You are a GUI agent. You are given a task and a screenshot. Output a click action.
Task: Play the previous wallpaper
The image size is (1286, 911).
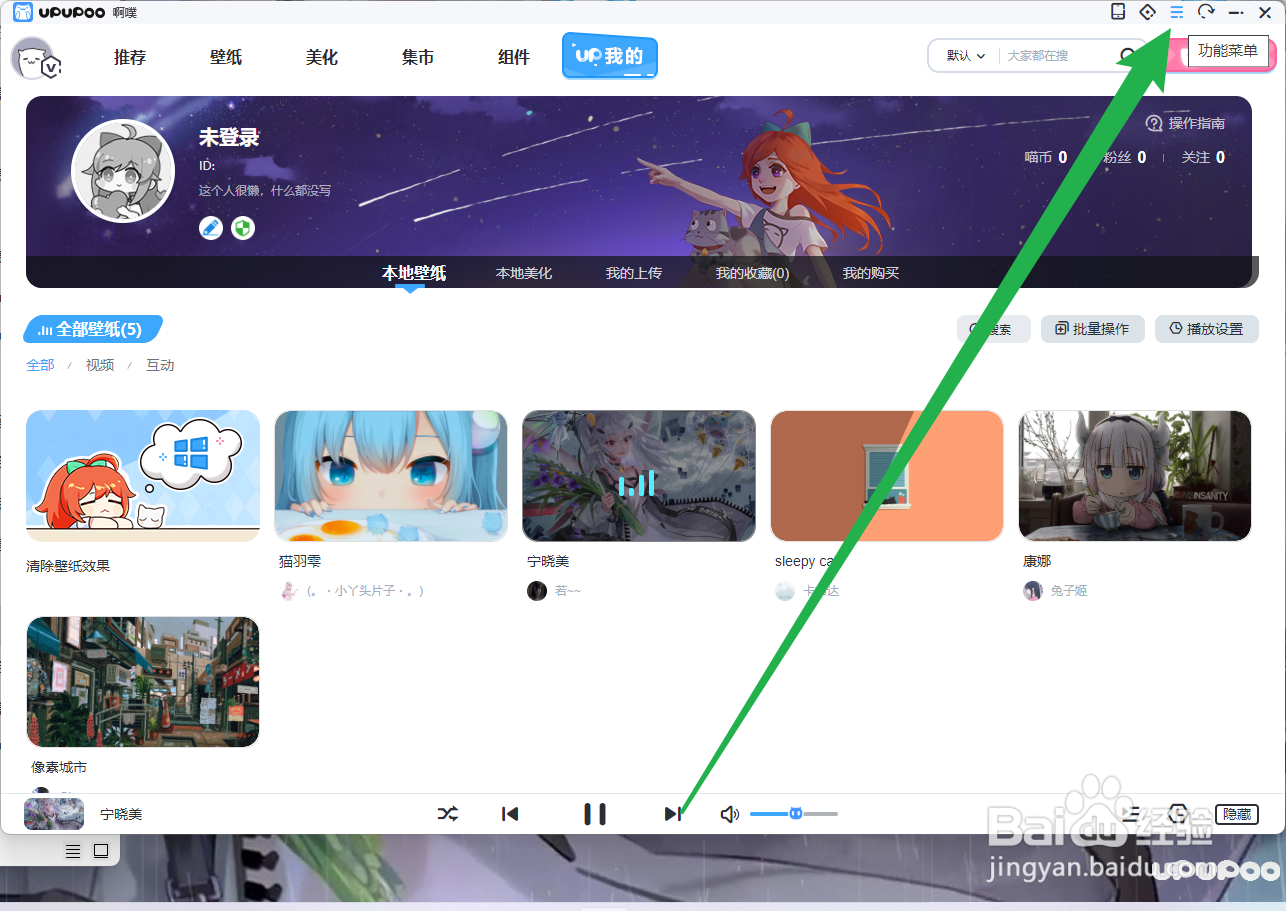pos(510,814)
